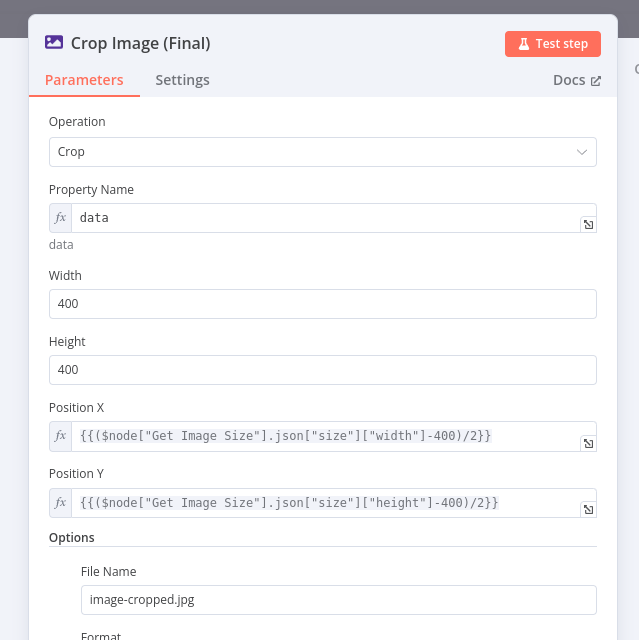Click the Property Name label

pos(91,190)
